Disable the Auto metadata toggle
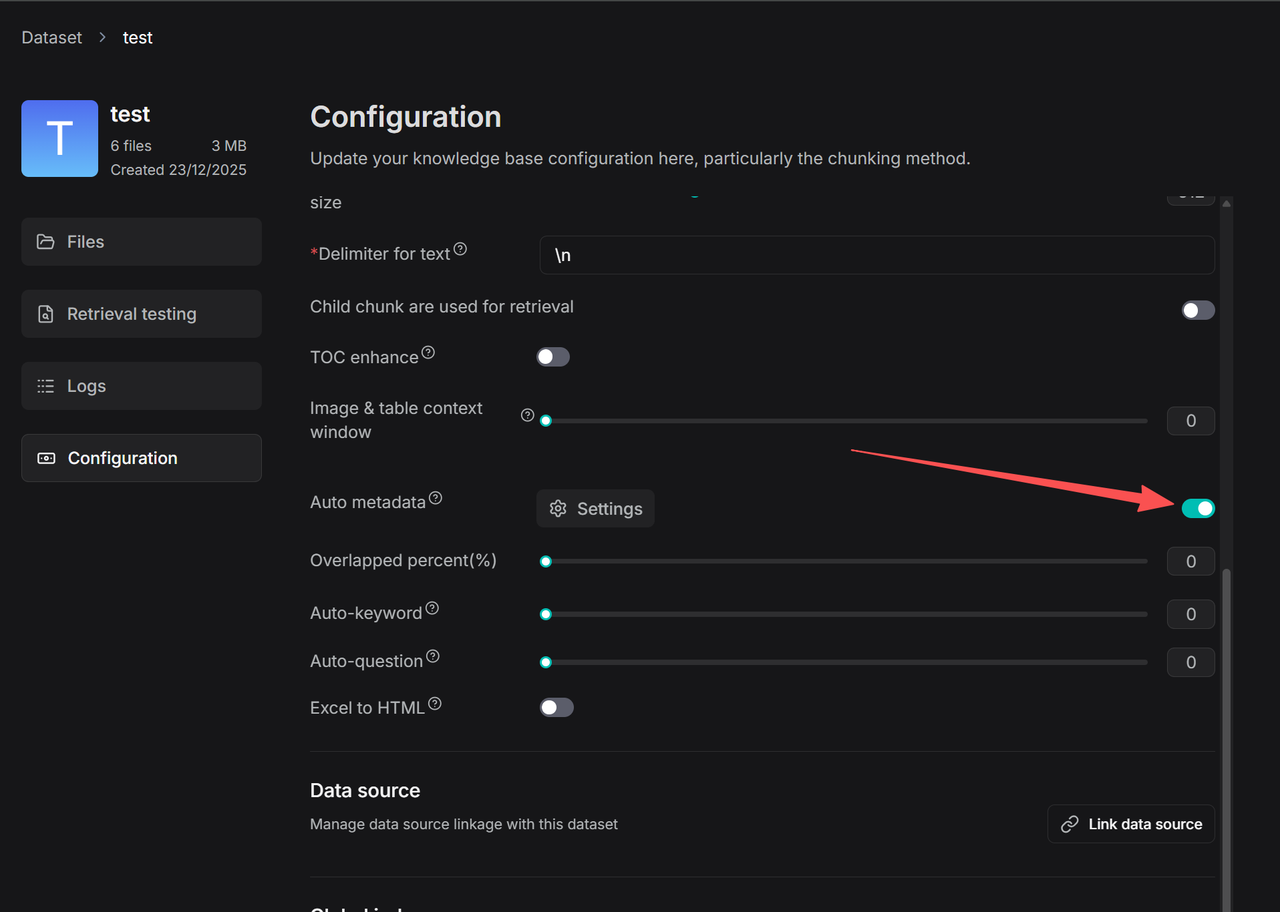 click(1198, 509)
